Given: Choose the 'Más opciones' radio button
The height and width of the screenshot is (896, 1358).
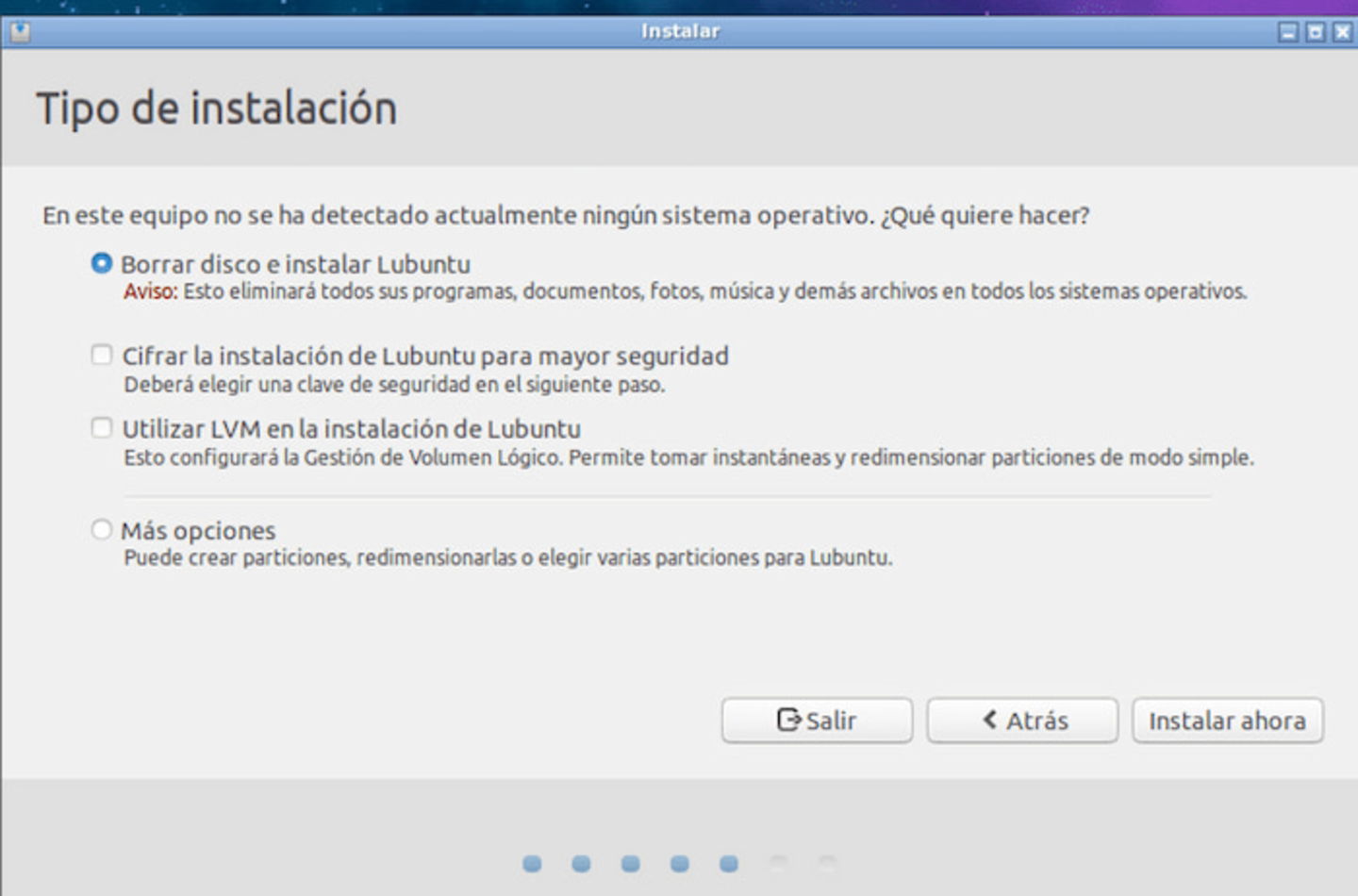Looking at the screenshot, I should (102, 529).
